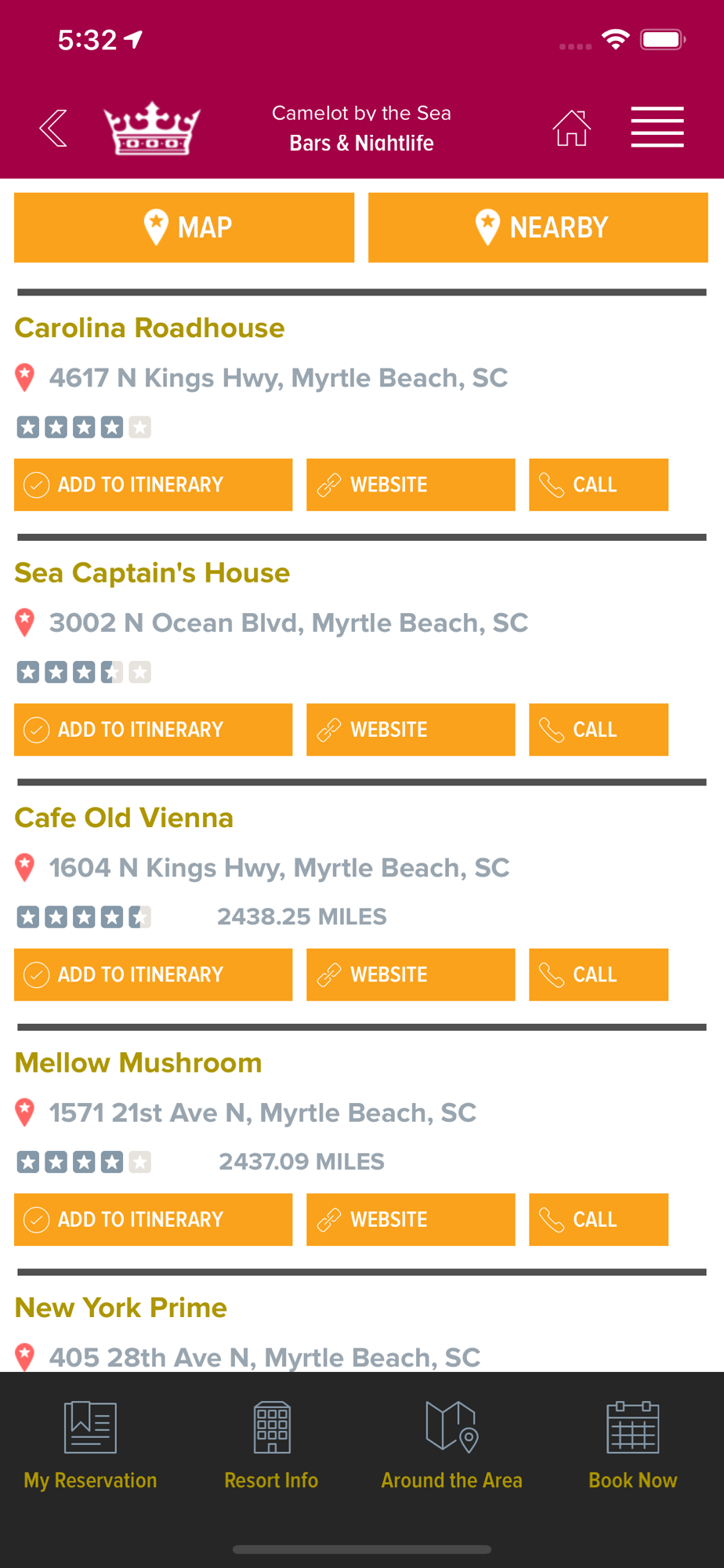Select the New York Prime listing title
Screen dimensions: 724x1568
121,1308
